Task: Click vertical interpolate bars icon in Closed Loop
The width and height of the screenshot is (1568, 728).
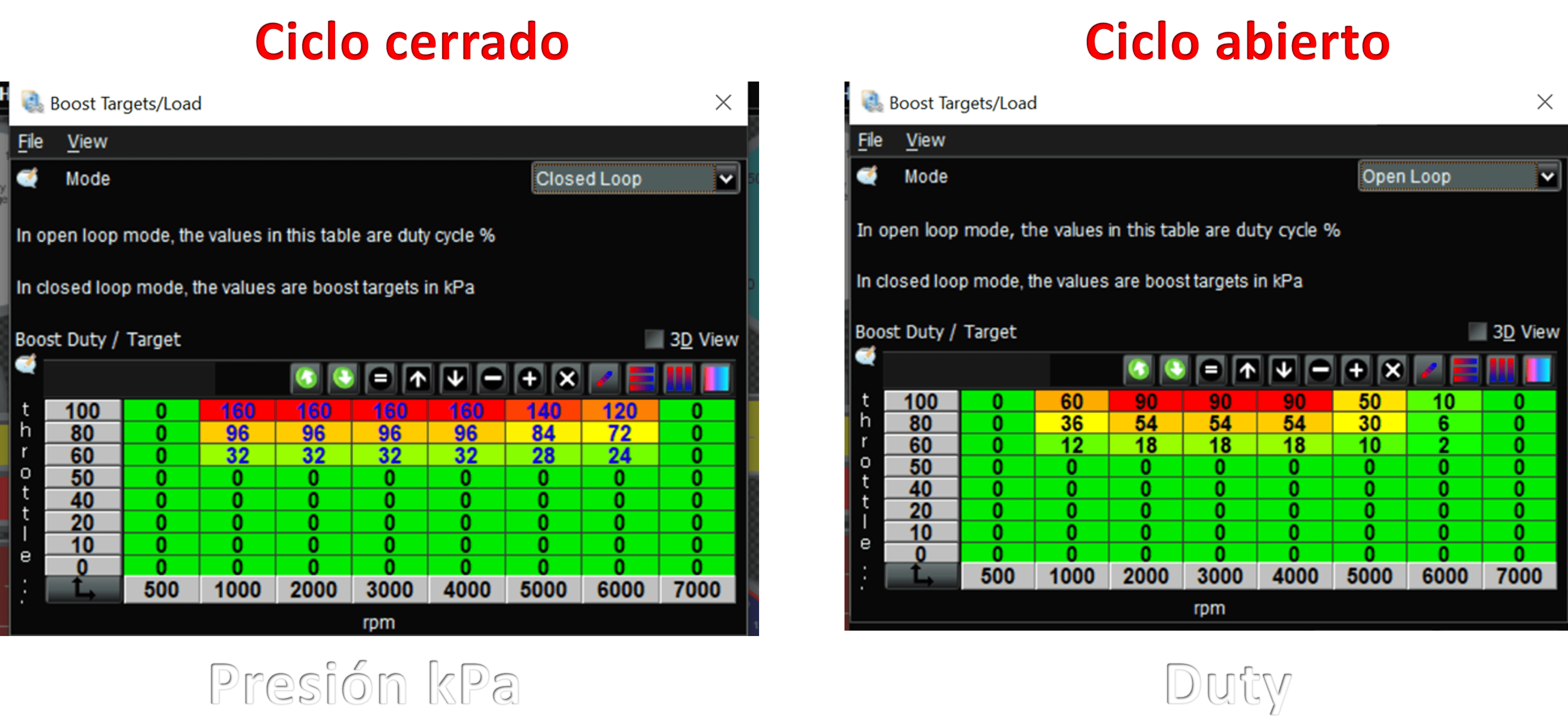Action: click(679, 378)
